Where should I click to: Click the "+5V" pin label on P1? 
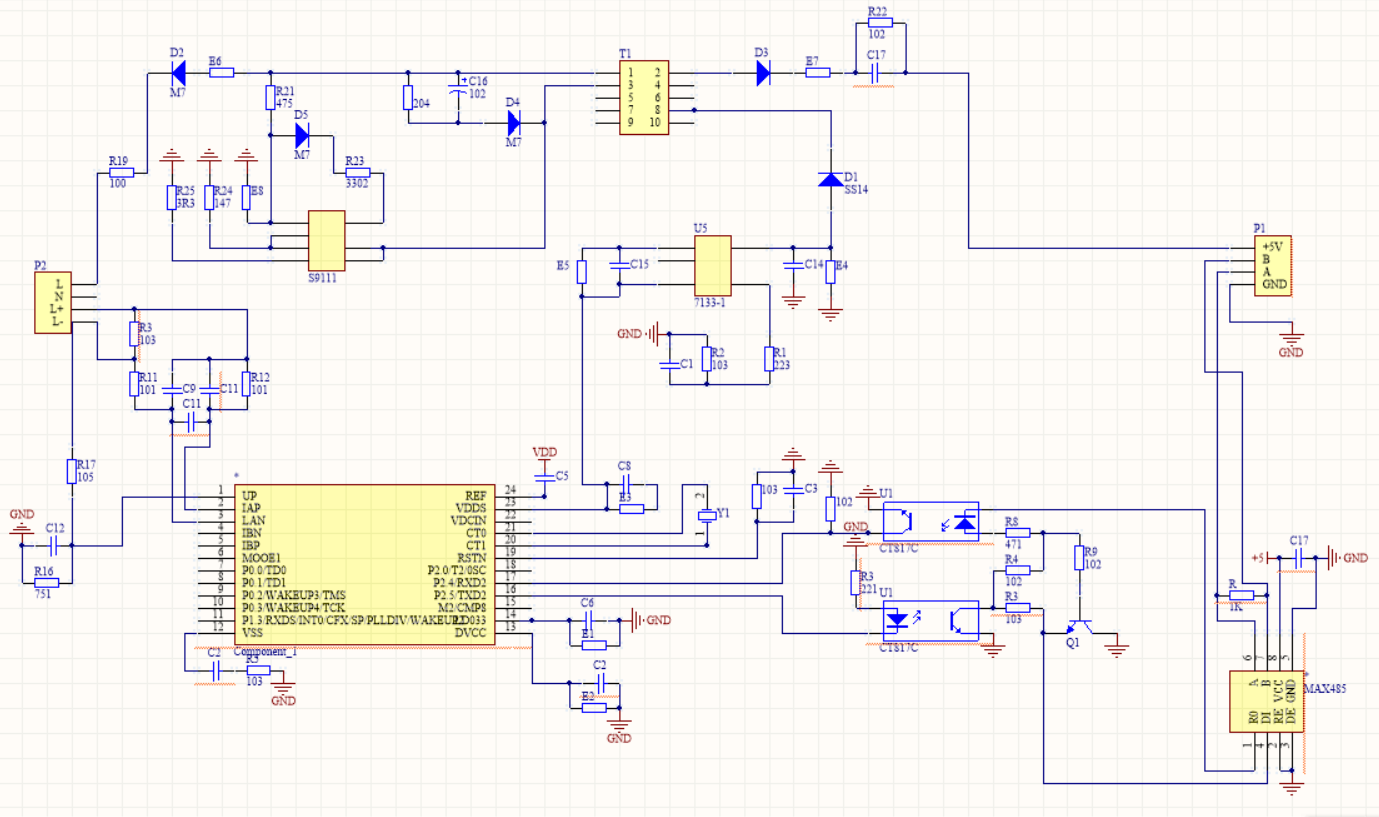click(1273, 246)
